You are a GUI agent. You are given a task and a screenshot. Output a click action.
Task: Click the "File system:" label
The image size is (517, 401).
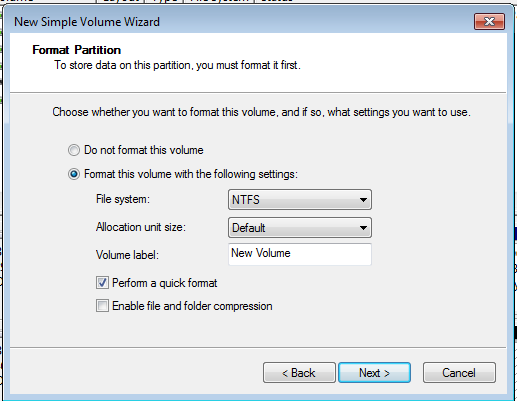[123, 199]
